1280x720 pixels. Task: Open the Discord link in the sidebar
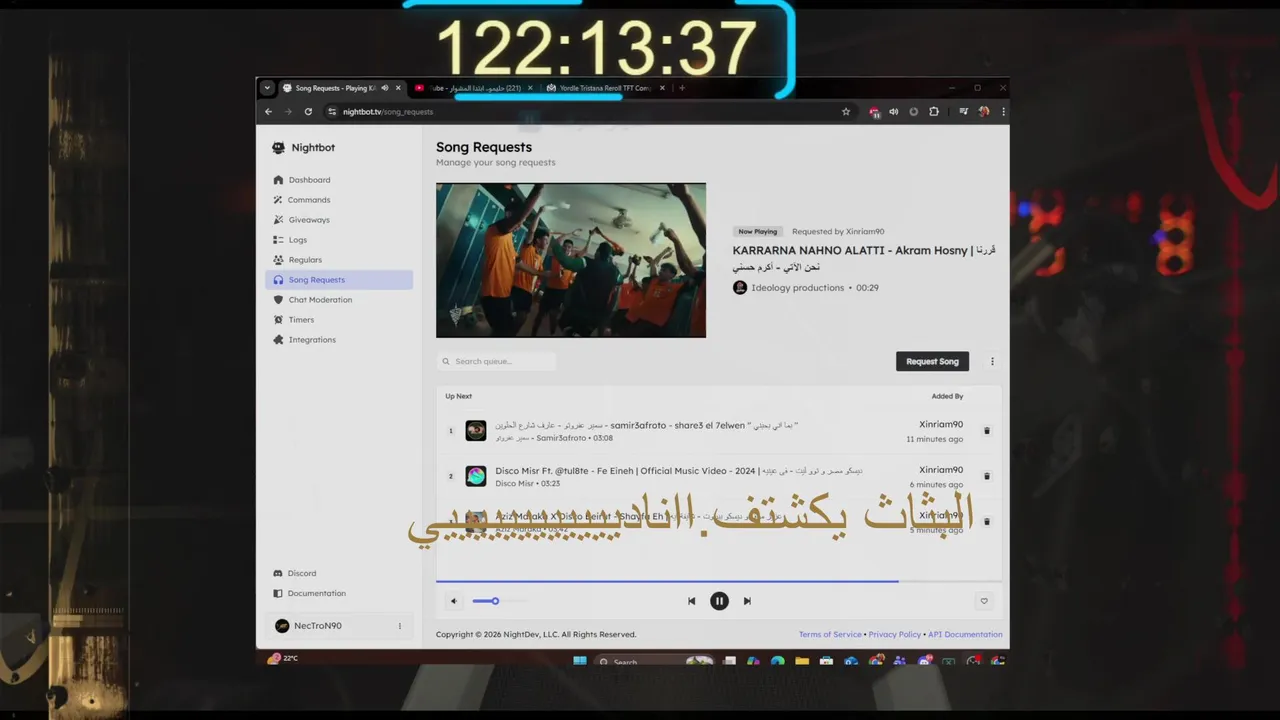(x=295, y=573)
